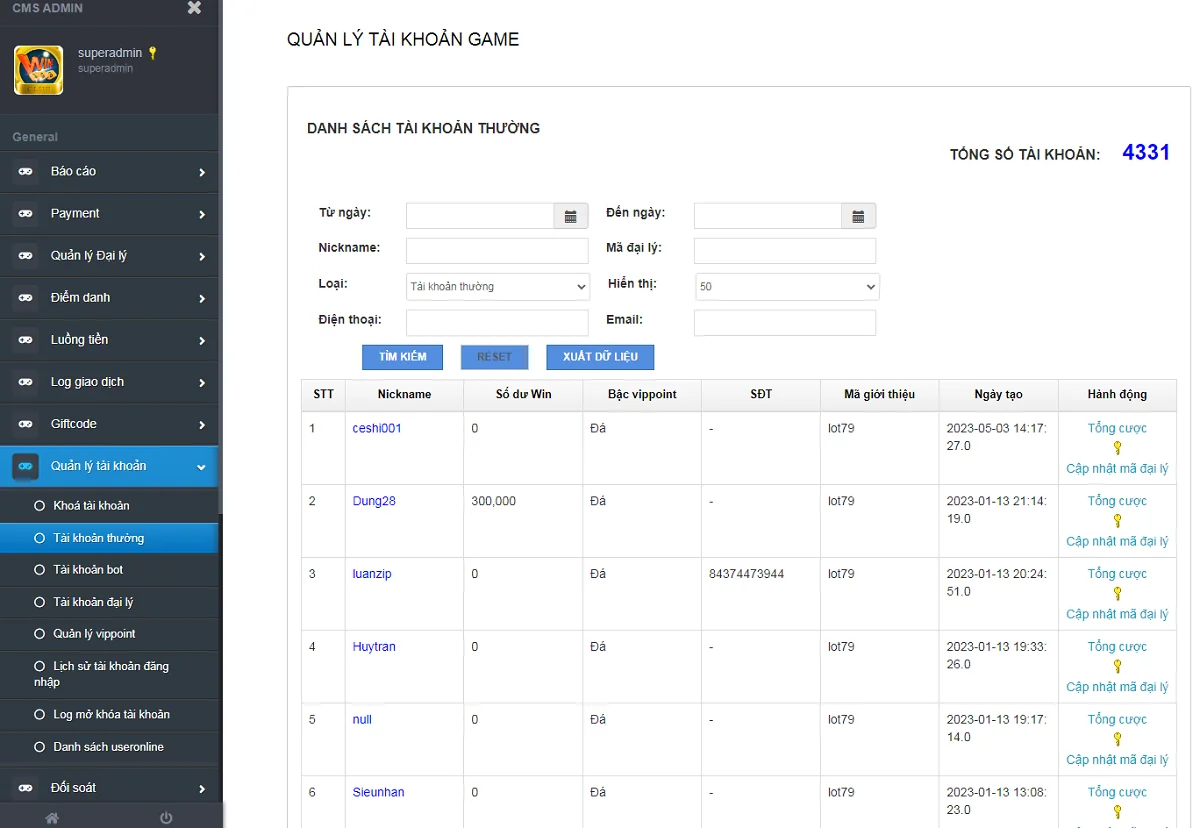Expand the Báo cáo sidebar menu
1200x828 pixels.
pyautogui.click(x=109, y=172)
